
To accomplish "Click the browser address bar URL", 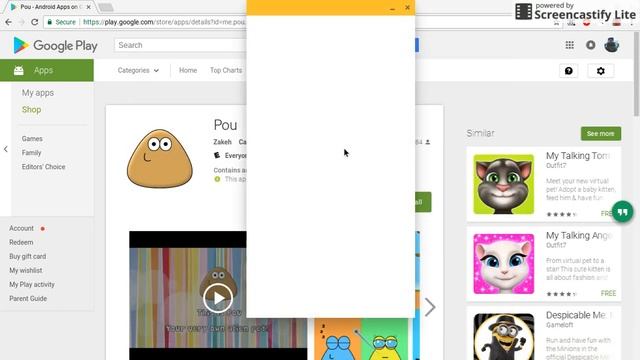I will pyautogui.click(x=164, y=22).
